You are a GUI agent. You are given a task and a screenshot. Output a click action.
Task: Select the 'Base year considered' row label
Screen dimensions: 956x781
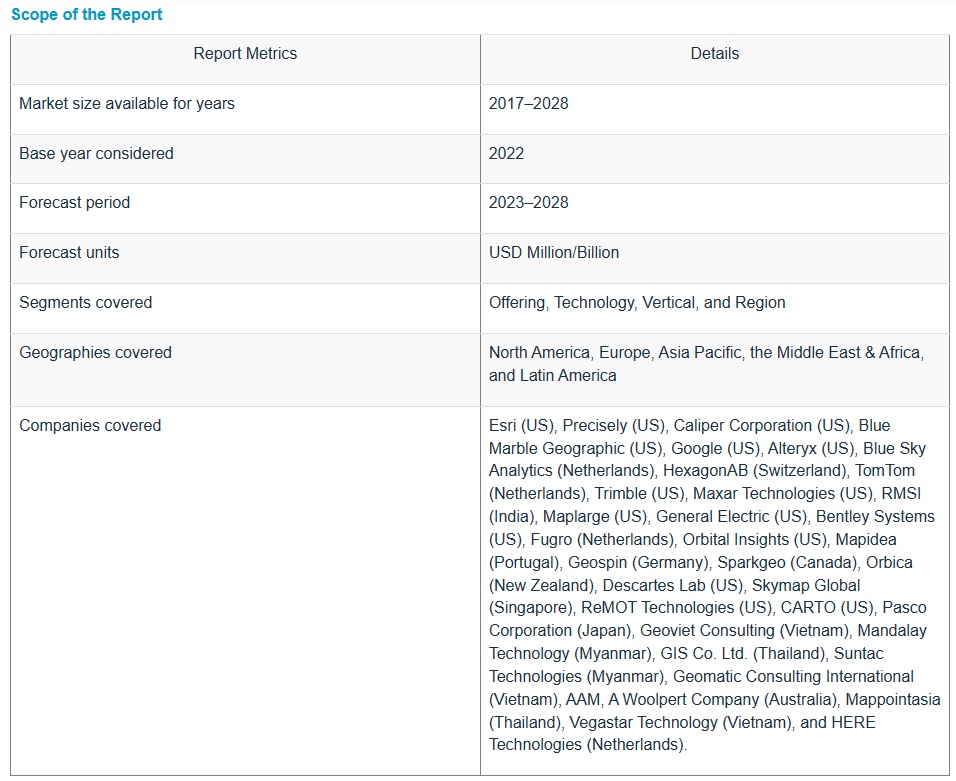(96, 154)
